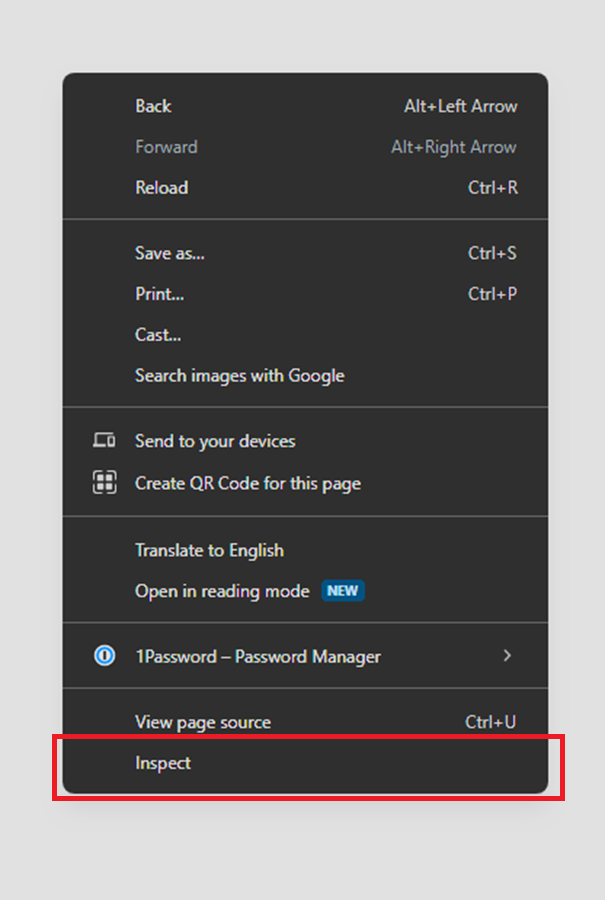Choose Create QR Code for this page
Image resolution: width=605 pixels, height=900 pixels.
pyautogui.click(x=305, y=483)
